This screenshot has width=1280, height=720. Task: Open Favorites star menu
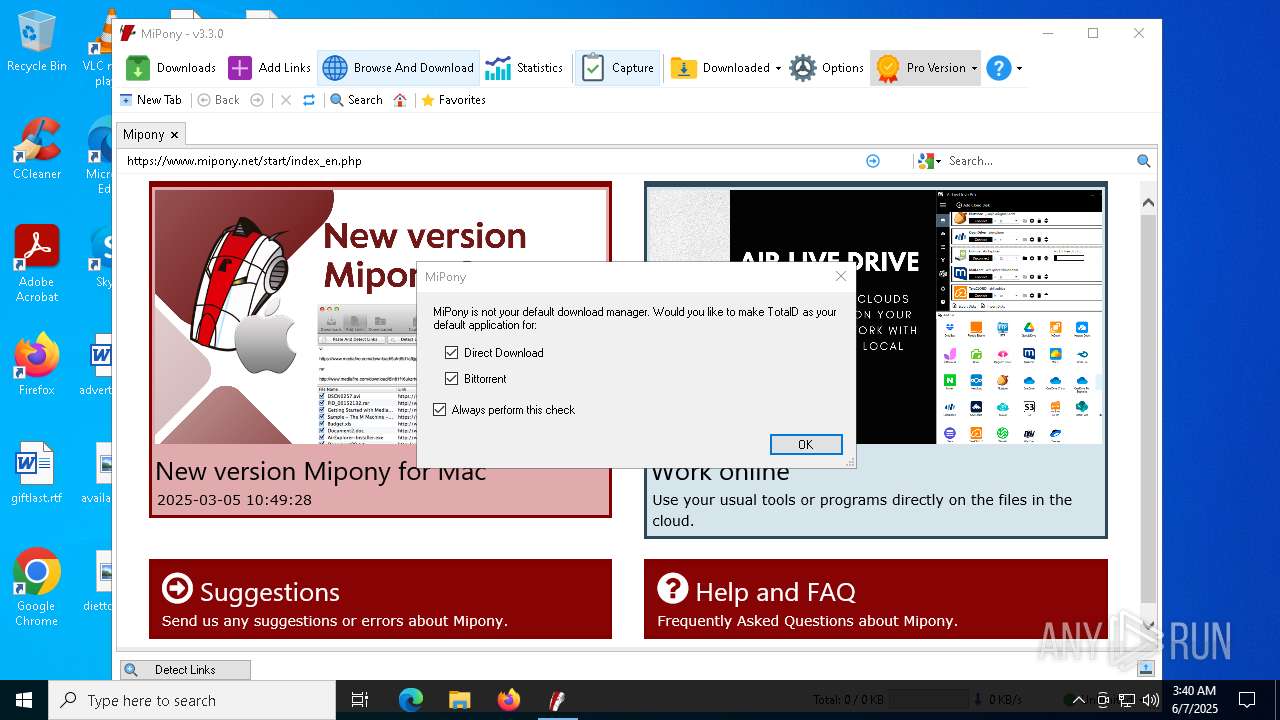pos(453,100)
